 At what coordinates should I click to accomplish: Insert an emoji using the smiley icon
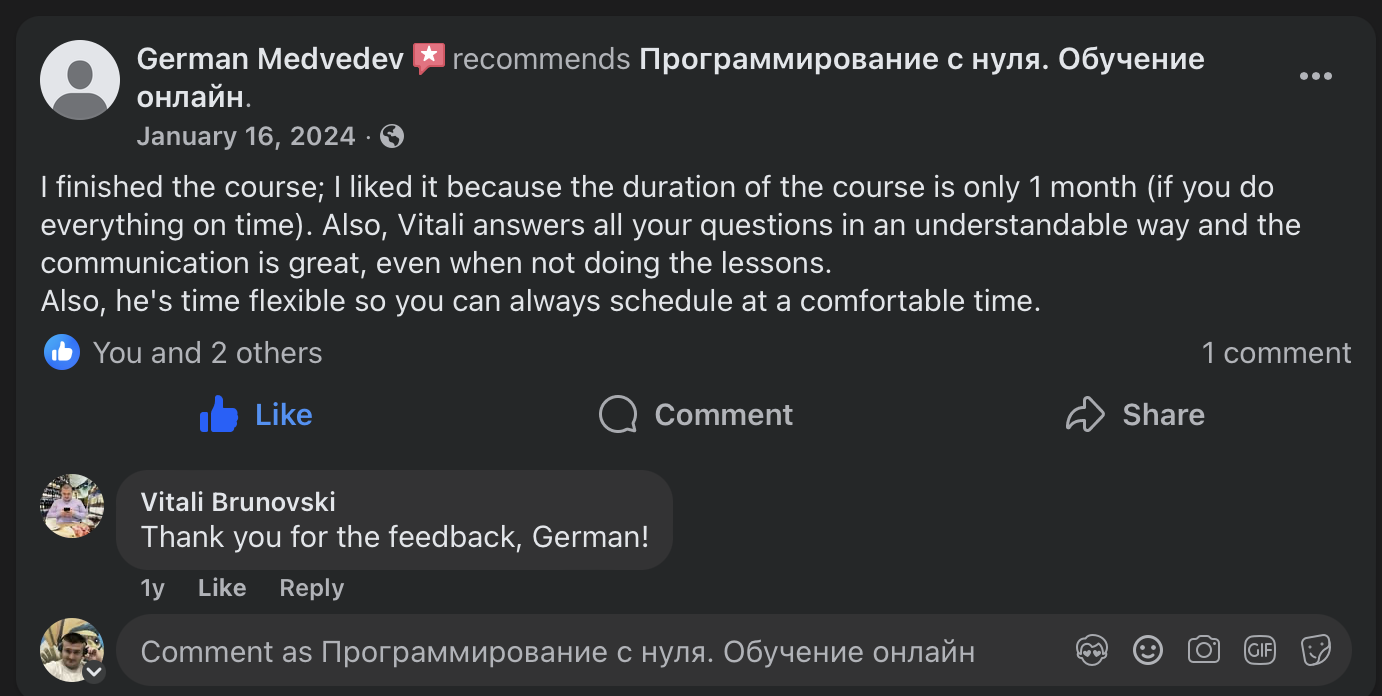[1147, 650]
